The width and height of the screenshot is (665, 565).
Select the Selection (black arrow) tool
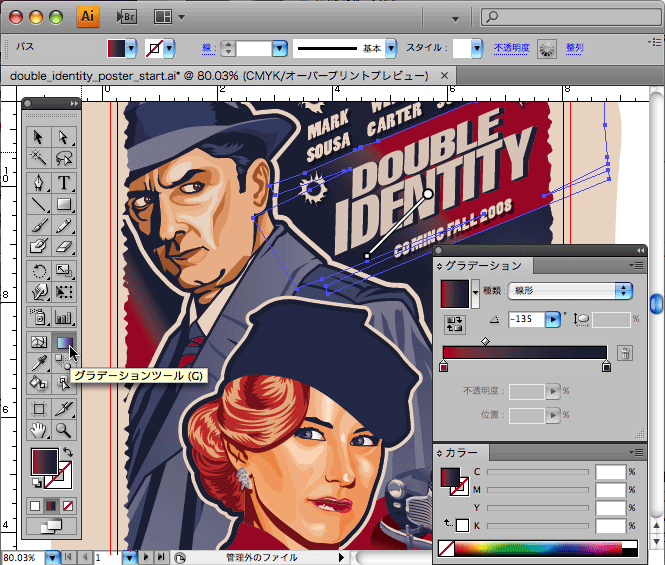pyautogui.click(x=39, y=137)
